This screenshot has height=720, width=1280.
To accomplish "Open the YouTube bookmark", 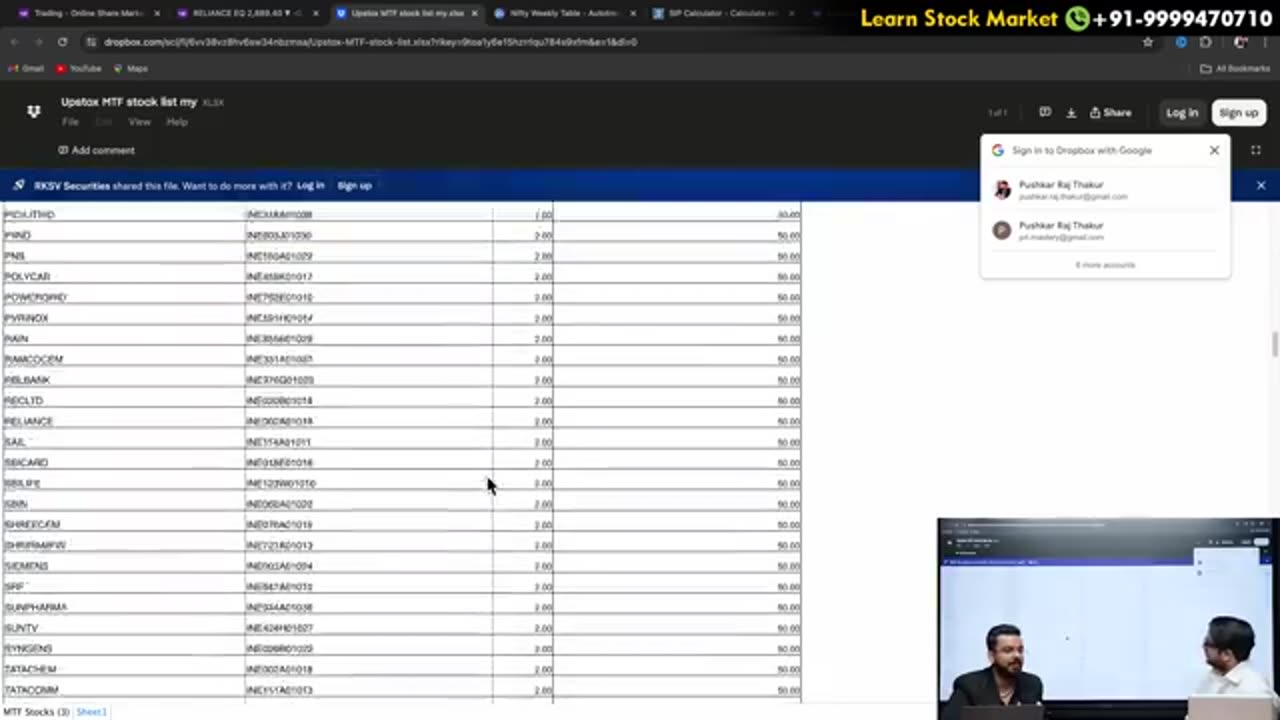I will [x=79, y=68].
